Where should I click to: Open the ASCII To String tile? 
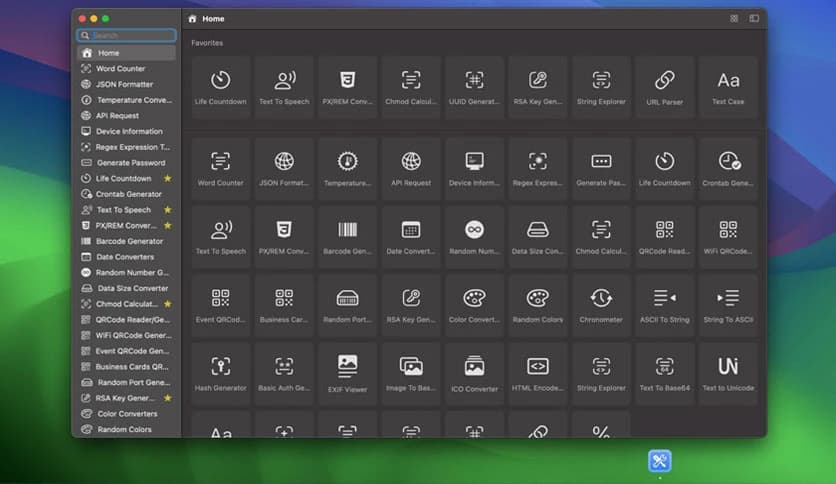pos(664,303)
